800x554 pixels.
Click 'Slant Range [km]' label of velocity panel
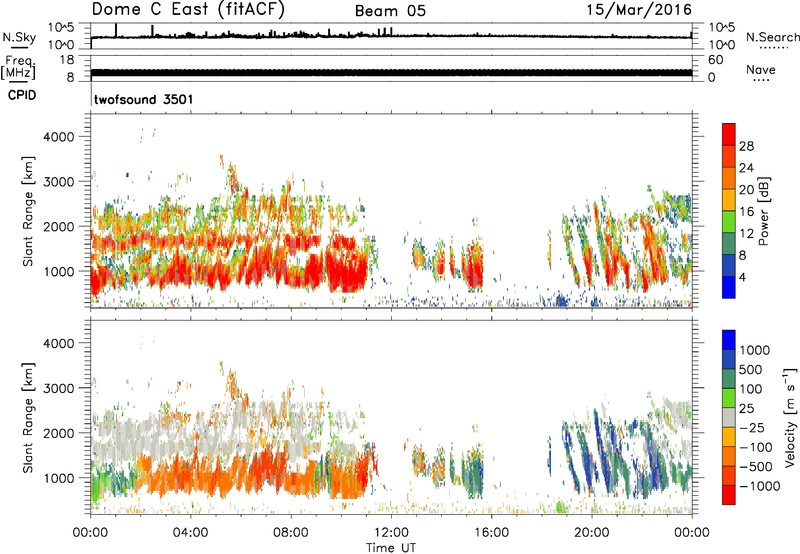coord(28,417)
